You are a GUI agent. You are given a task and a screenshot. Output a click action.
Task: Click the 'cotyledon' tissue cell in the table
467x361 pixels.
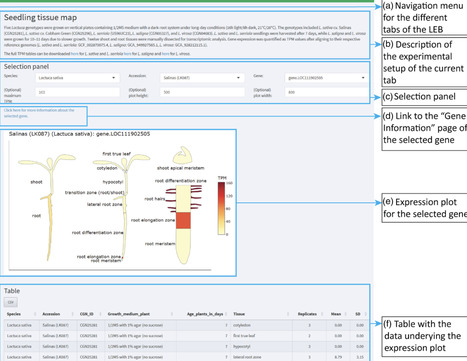click(x=242, y=325)
